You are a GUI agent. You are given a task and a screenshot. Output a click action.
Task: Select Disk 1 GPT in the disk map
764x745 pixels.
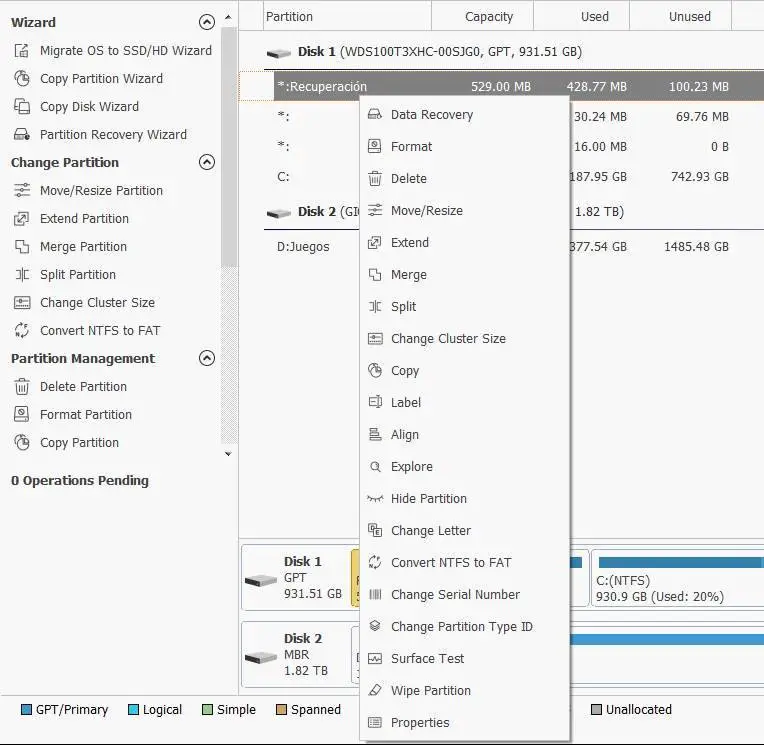295,578
